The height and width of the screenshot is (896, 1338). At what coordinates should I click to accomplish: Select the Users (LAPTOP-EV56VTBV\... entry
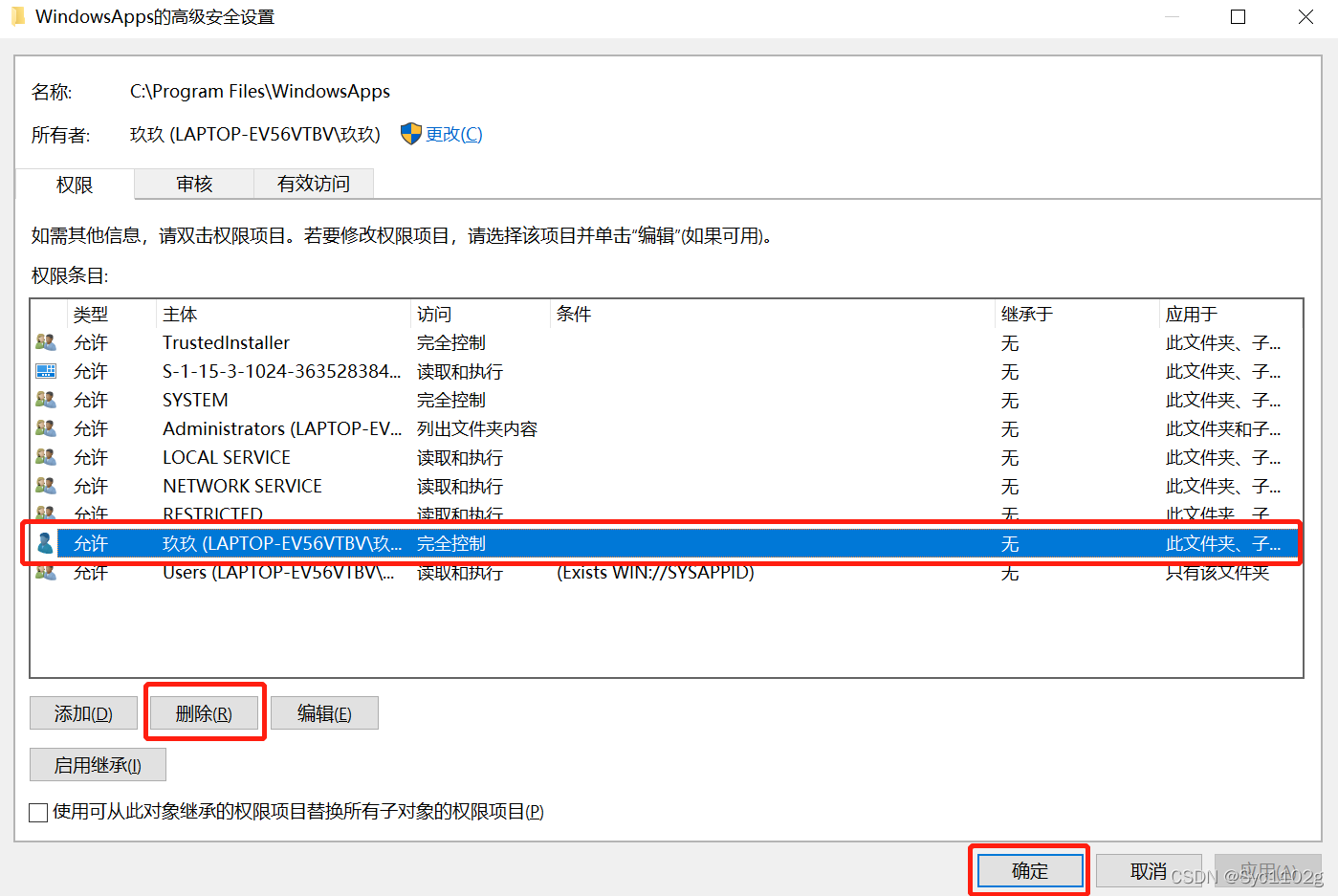pyautogui.click(x=667, y=572)
